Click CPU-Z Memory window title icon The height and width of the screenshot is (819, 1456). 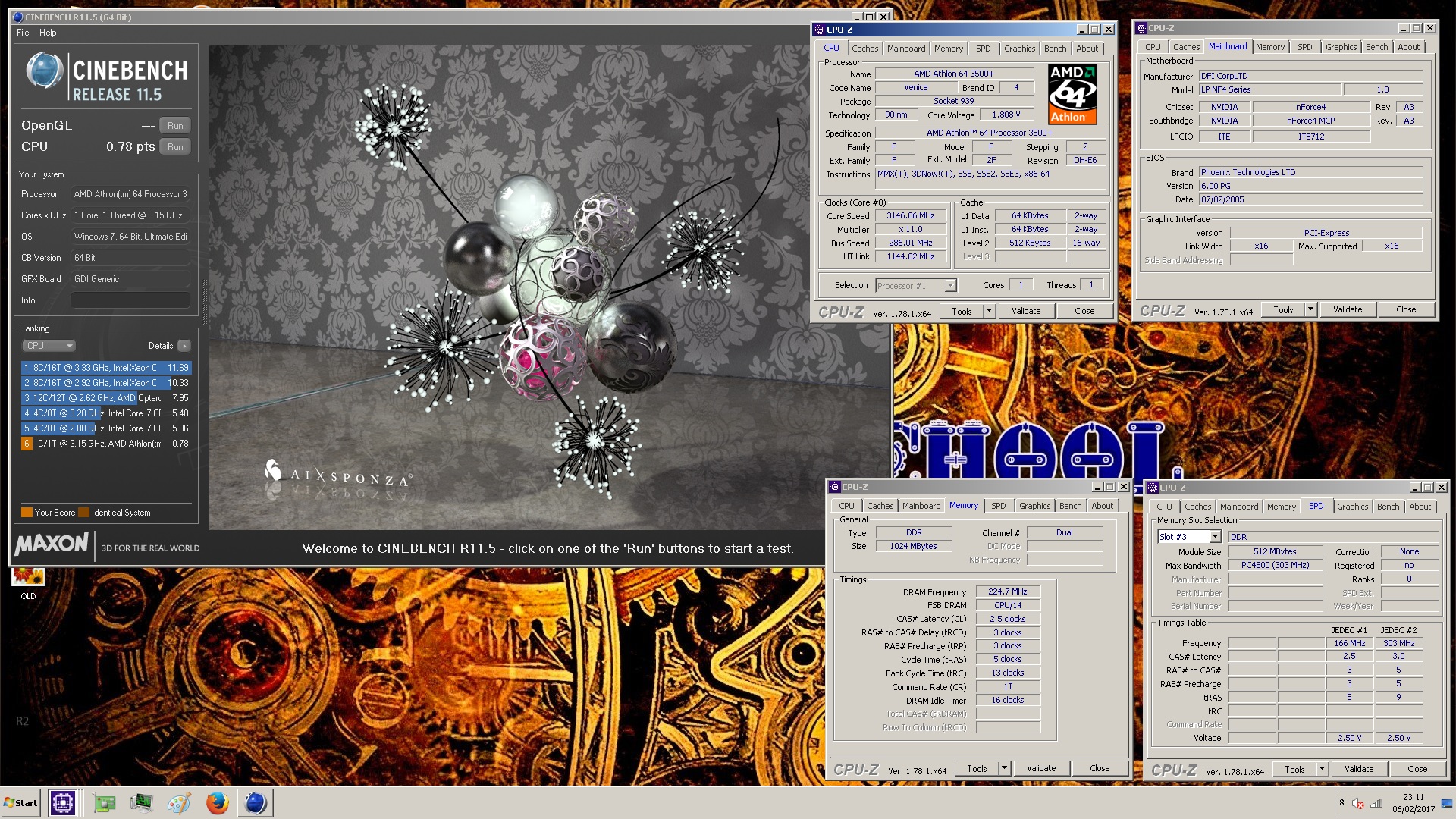[x=834, y=487]
